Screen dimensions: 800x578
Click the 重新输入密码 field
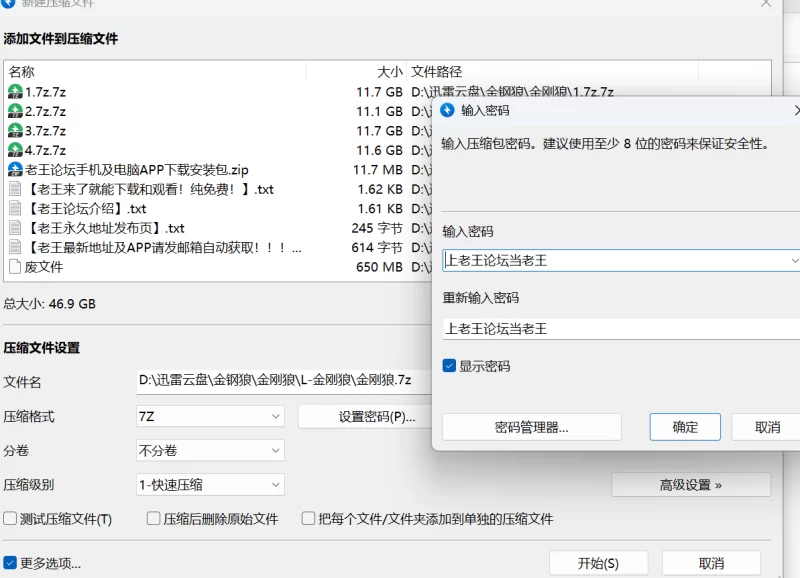[621, 329]
